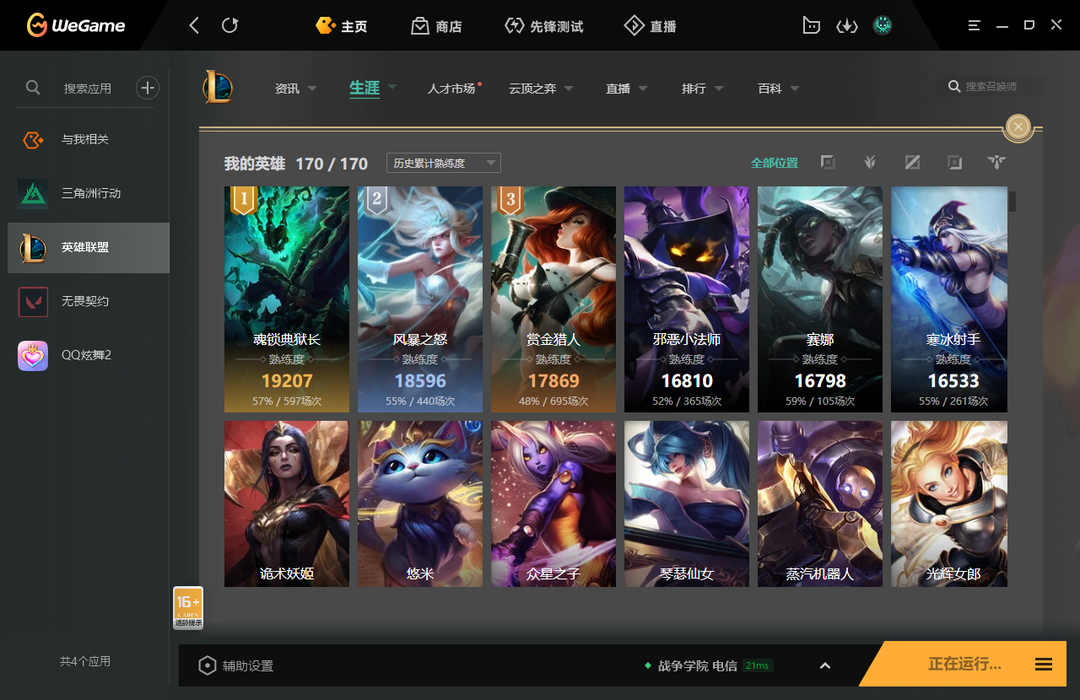
Task: Open the 赛娜 hero card
Action: click(x=820, y=299)
